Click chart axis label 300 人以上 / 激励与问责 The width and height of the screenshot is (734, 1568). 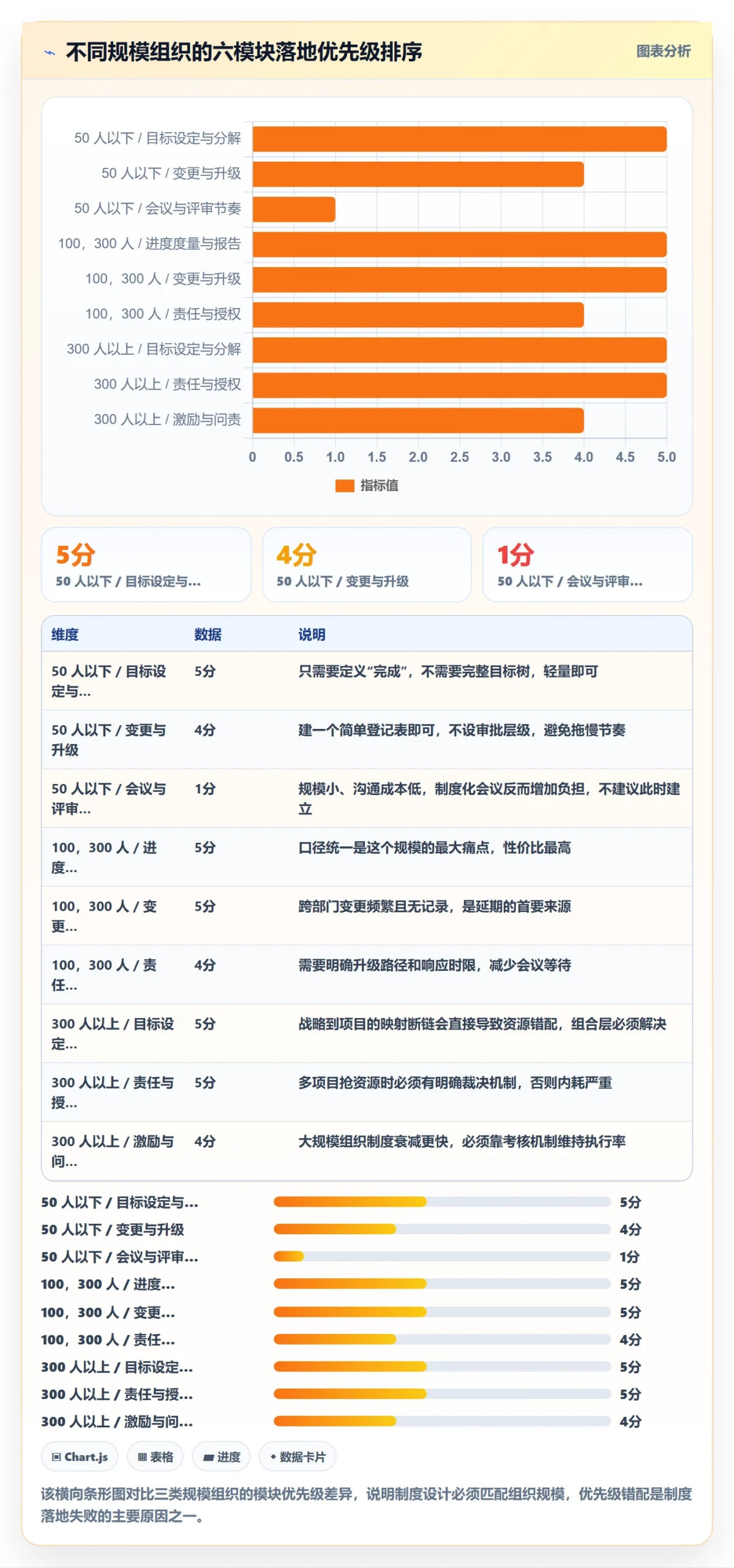pos(167,420)
